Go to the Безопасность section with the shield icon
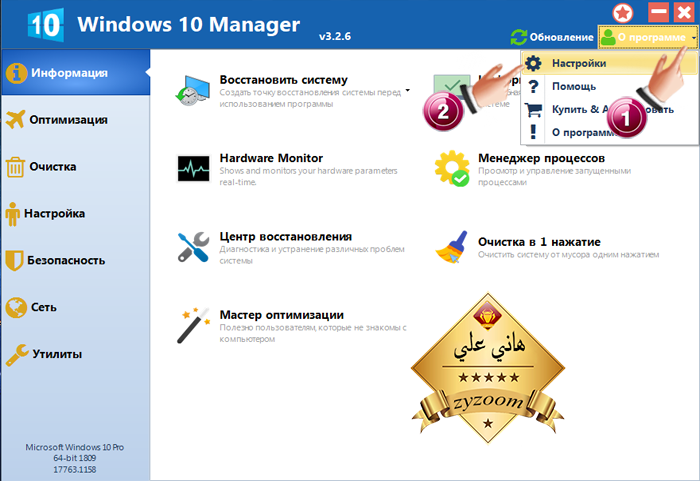Screen dimensions: 700x481 pos(75,260)
